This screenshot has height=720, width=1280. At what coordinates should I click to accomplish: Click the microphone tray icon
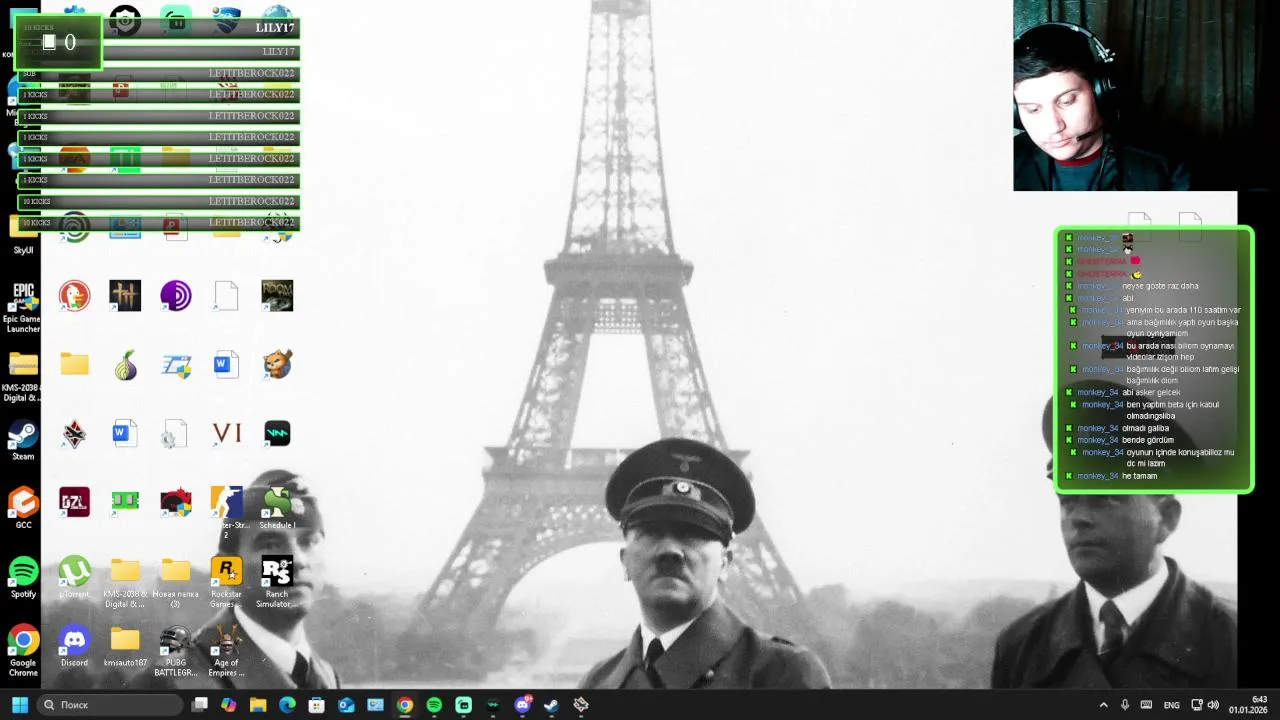pyautogui.click(x=1125, y=705)
